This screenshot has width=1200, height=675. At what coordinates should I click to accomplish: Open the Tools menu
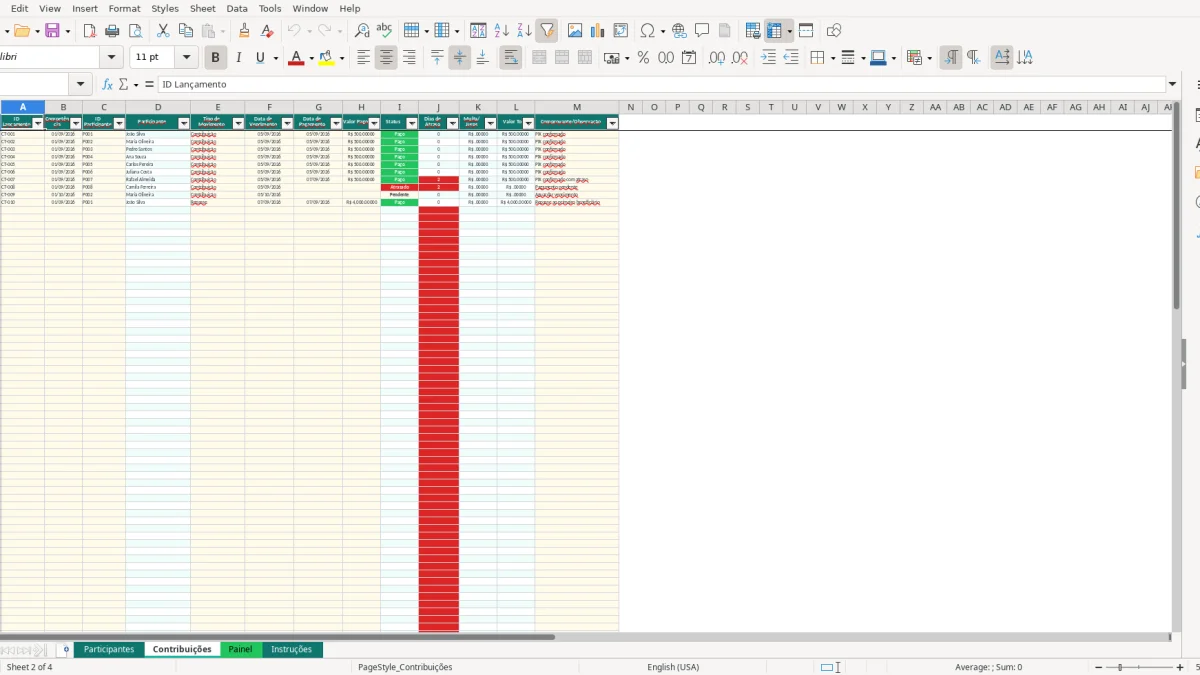click(x=270, y=8)
